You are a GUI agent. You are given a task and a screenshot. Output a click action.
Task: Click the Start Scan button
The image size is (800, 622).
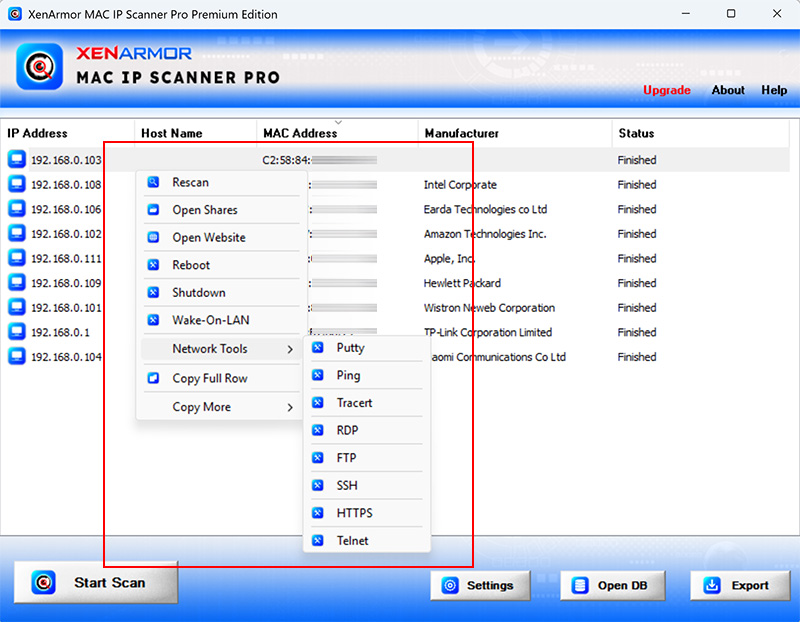(x=96, y=582)
